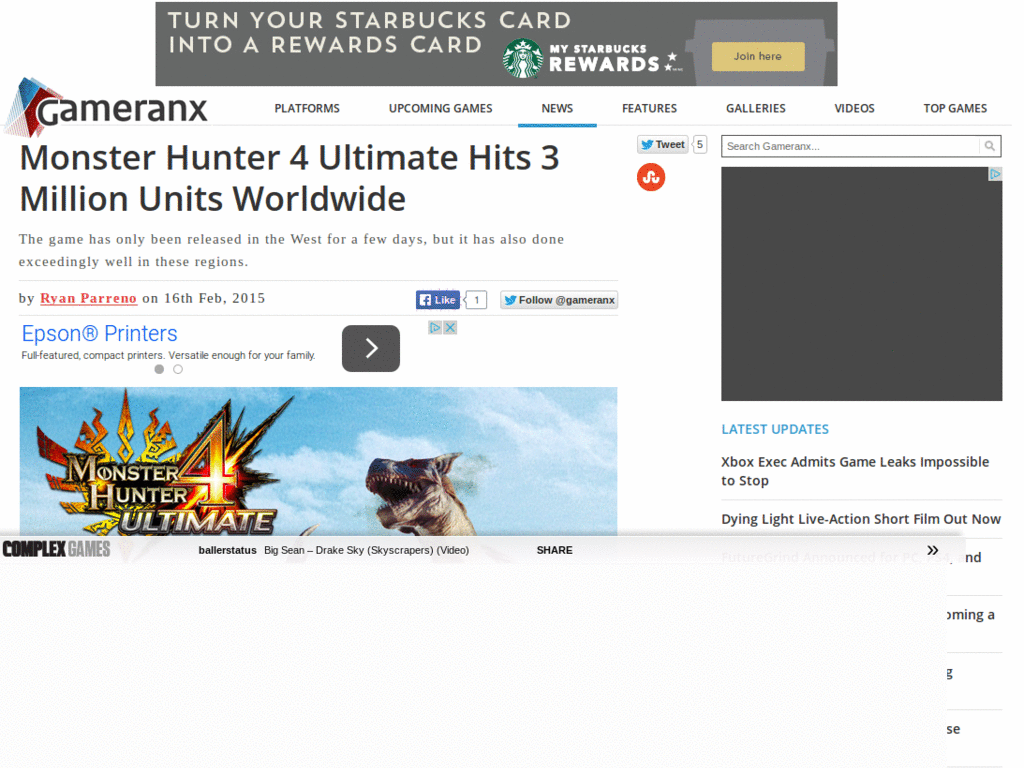Open Xbox Exec Admits Game Leaks article
The width and height of the screenshot is (1024, 768).
[x=855, y=471]
